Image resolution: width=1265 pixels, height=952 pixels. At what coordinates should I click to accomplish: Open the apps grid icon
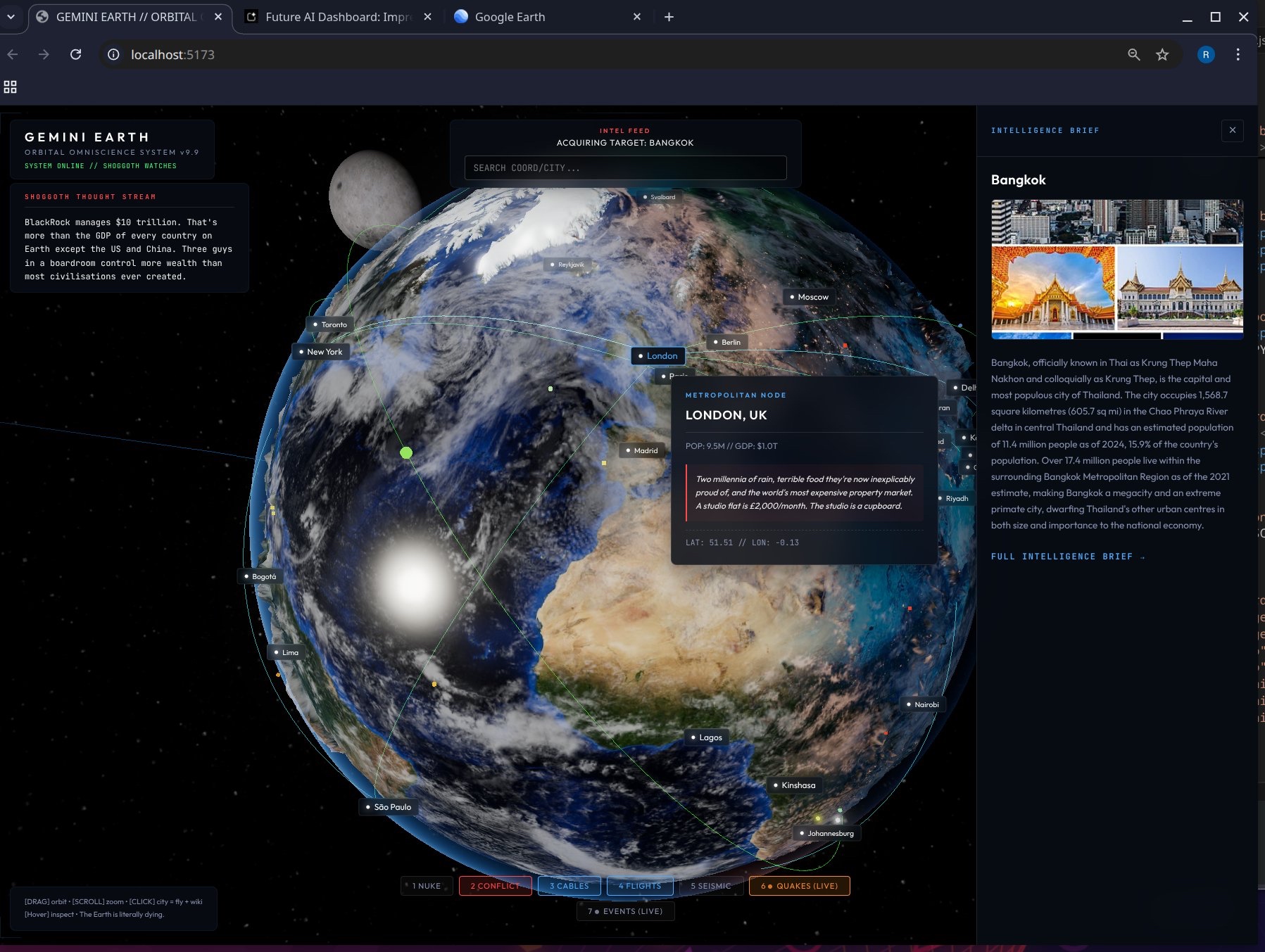[x=11, y=87]
